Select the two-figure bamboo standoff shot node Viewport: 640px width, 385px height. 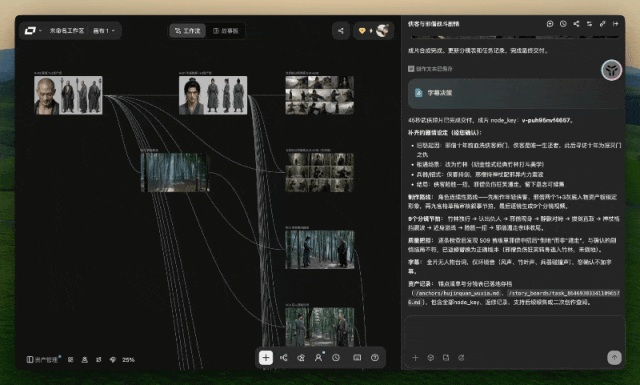tap(320, 249)
